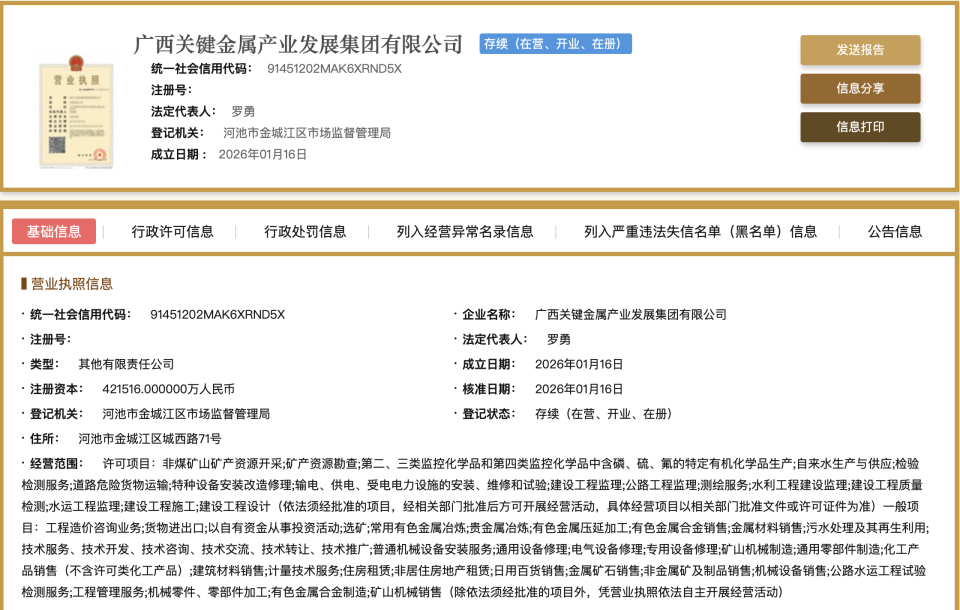Click header credit code 91451202MAK6XRND5X
Screen dimensions: 960x610
(x=334, y=69)
